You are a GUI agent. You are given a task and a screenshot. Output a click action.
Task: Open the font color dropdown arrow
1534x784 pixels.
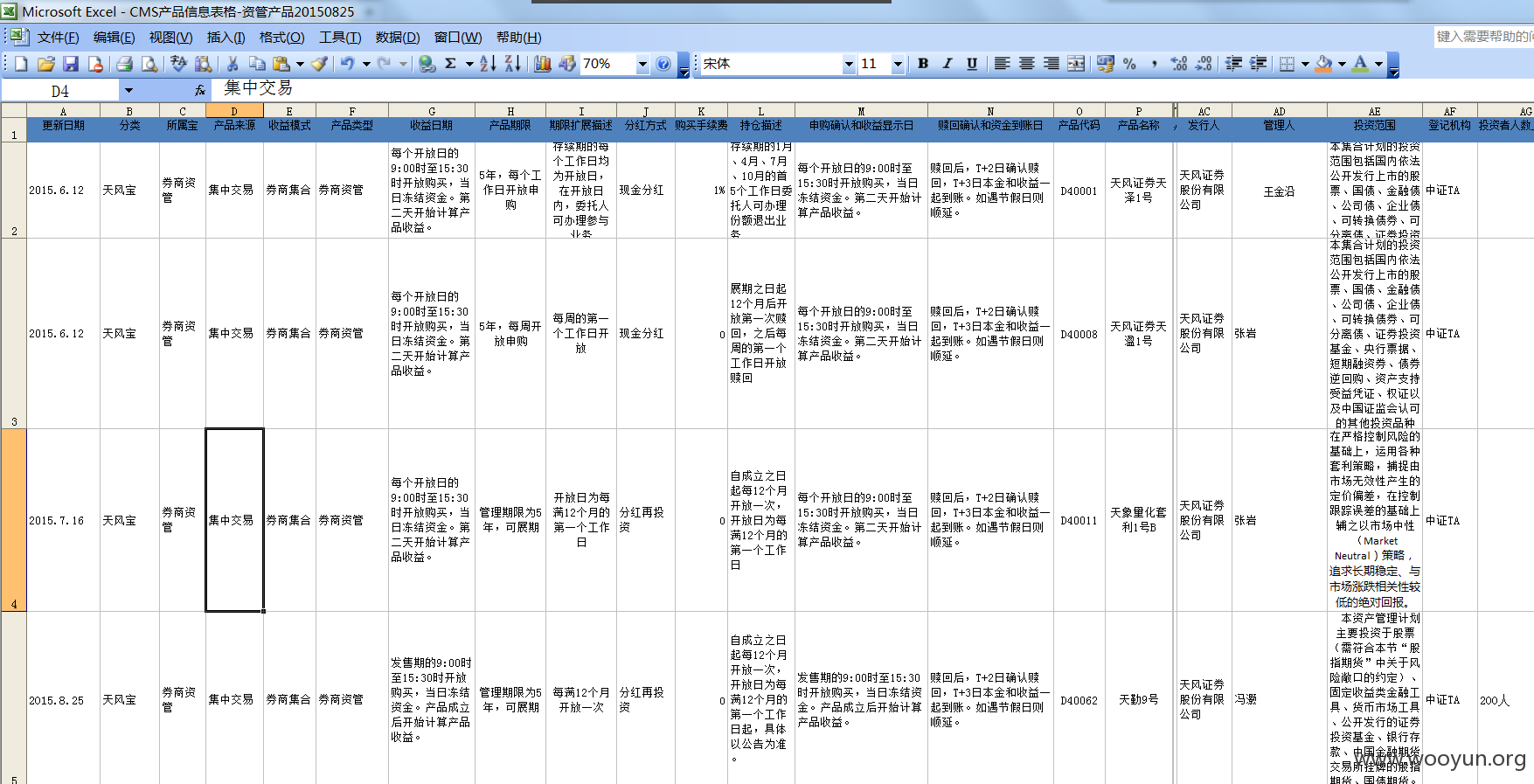(x=1378, y=64)
